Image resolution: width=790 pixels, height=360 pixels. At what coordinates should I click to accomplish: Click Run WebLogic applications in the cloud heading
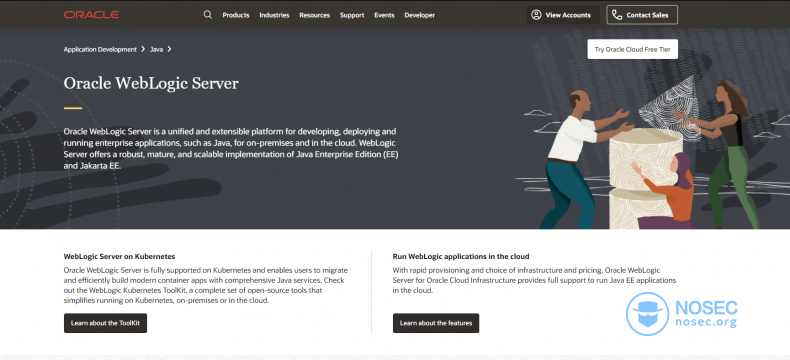[x=461, y=256]
